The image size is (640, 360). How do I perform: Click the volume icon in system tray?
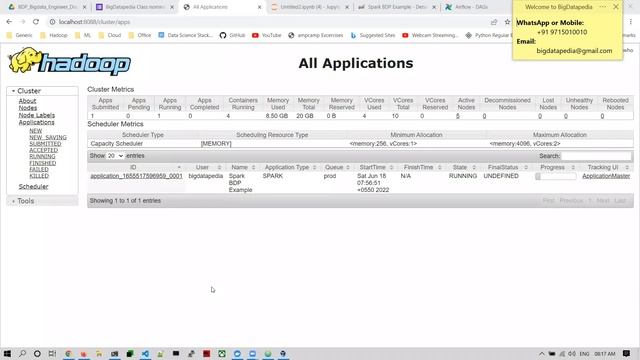[x=572, y=354]
